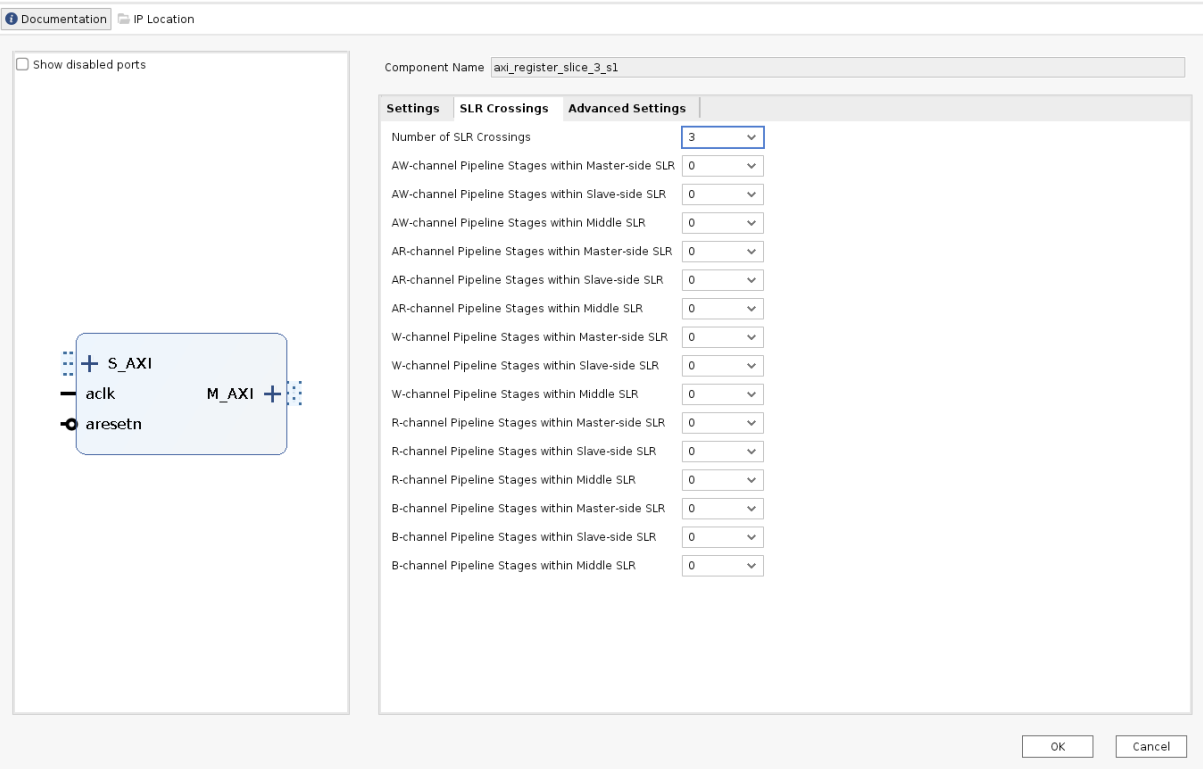
Task: Switch to the Settings tab
Action: [412, 108]
